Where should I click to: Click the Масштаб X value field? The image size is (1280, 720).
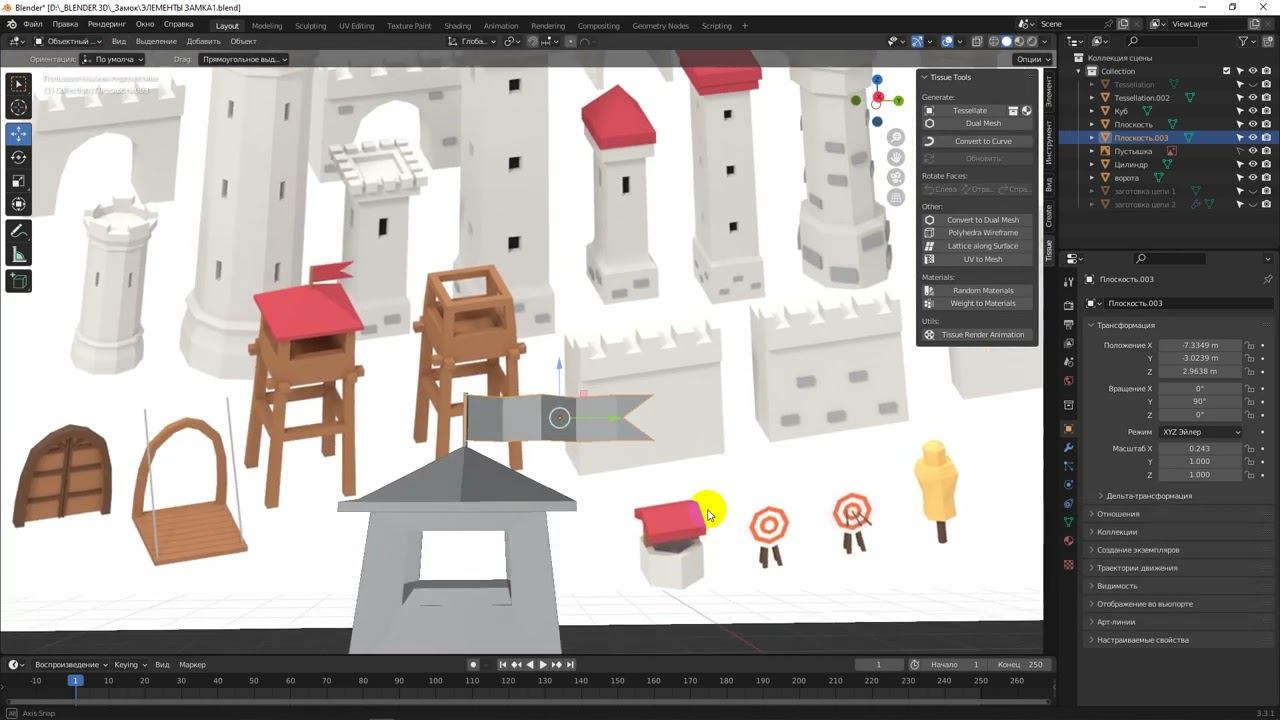coord(1200,449)
